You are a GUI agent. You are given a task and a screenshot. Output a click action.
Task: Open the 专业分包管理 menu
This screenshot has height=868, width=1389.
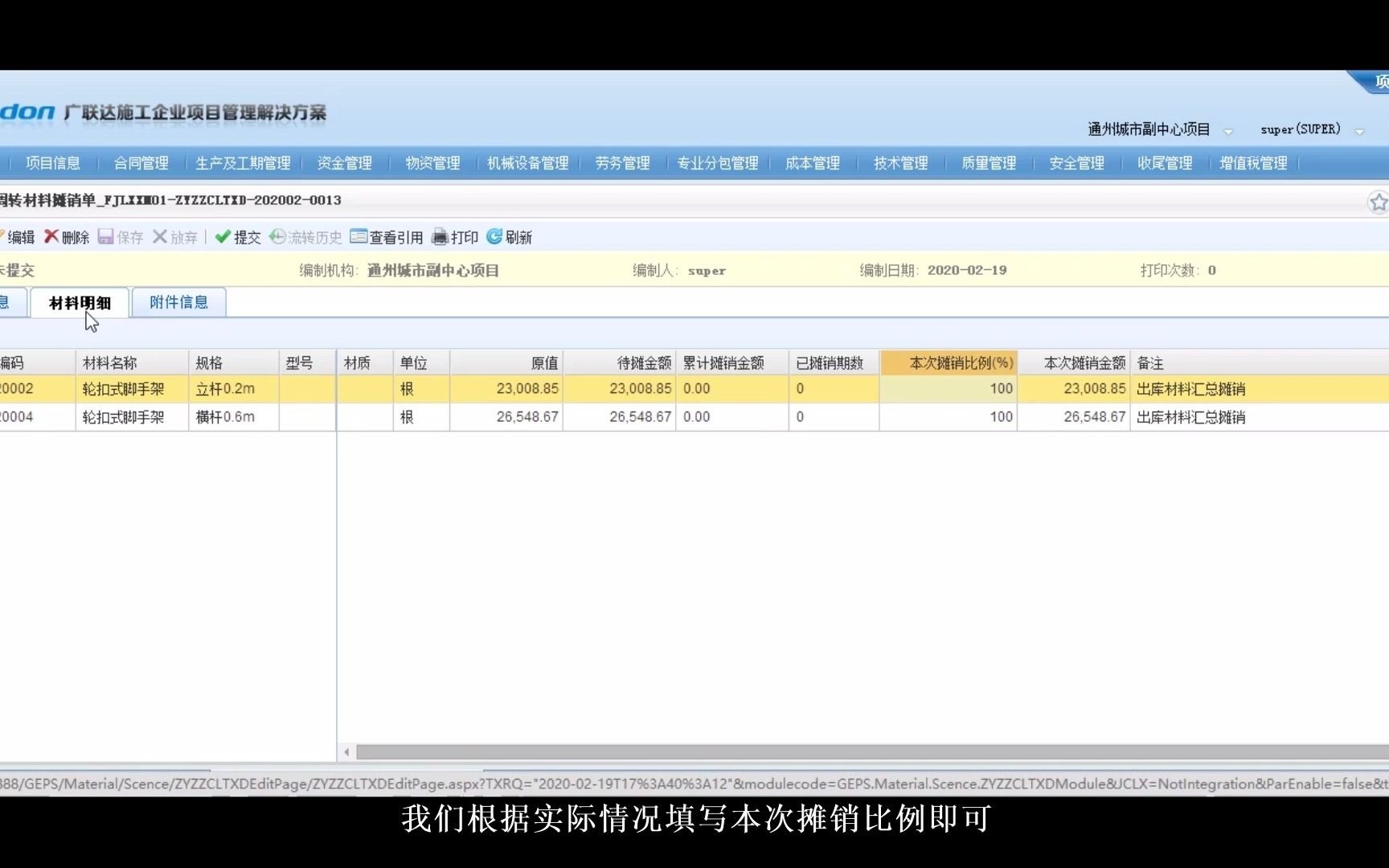(x=718, y=163)
